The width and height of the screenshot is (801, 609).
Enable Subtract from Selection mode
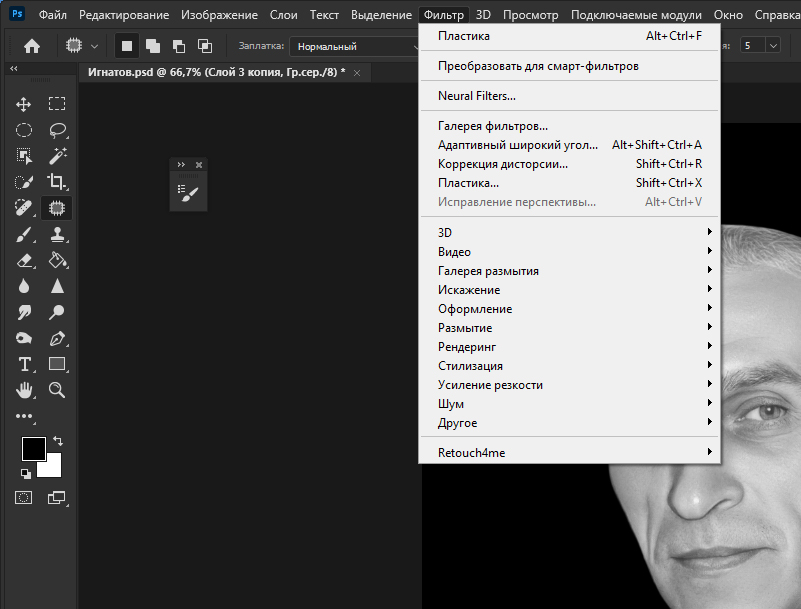[x=179, y=46]
